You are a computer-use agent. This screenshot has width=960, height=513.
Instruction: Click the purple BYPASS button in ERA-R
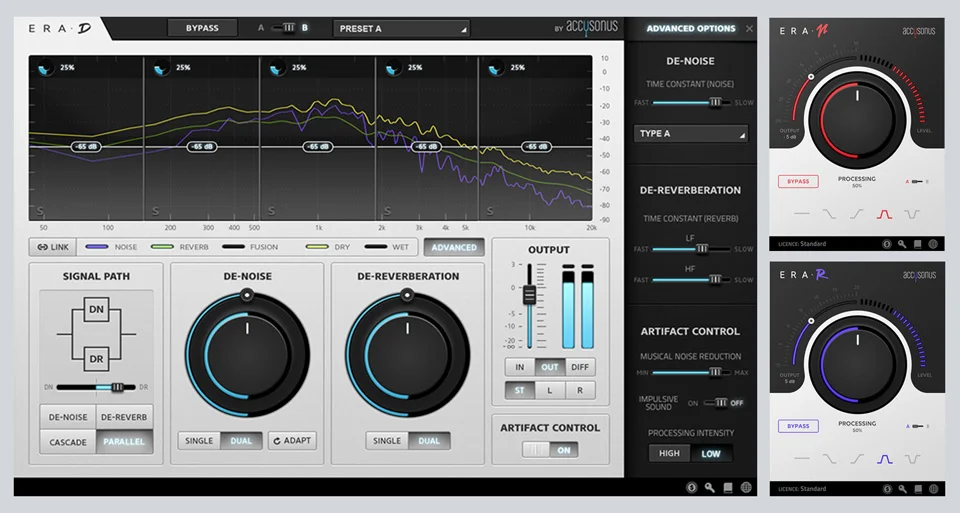tap(798, 426)
